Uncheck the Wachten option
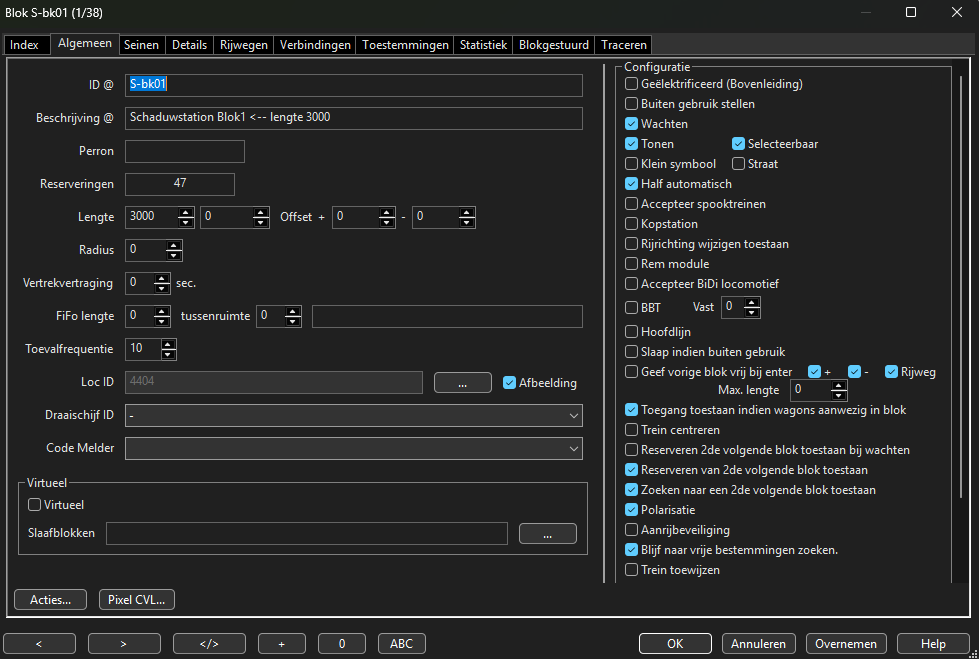The image size is (979, 659). 631,124
